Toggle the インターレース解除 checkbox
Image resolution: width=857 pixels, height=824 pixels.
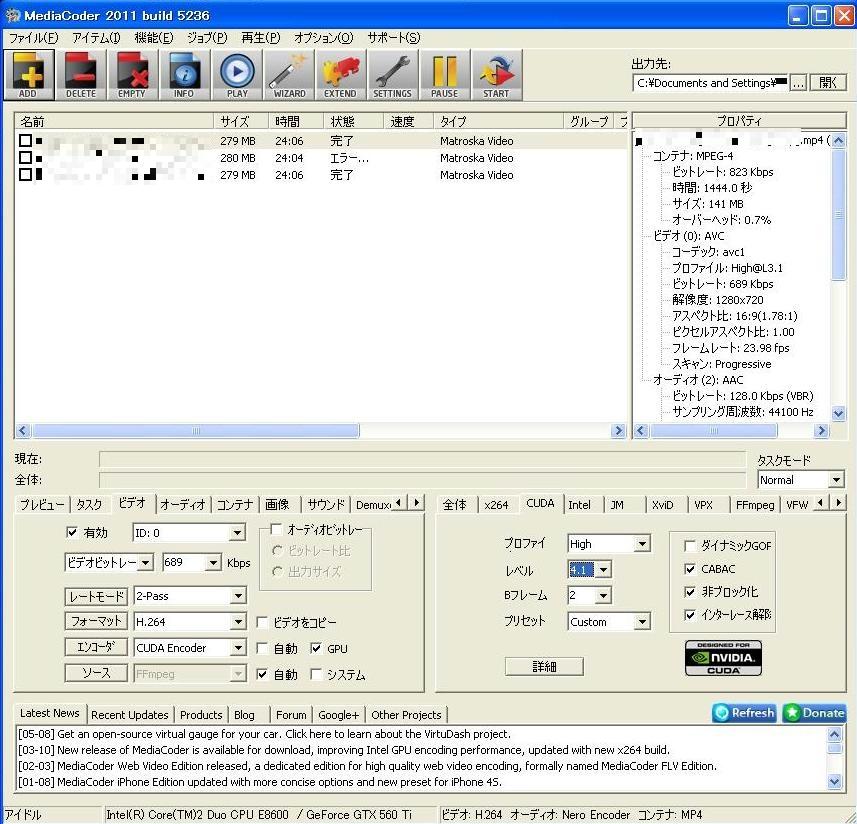(x=690, y=615)
